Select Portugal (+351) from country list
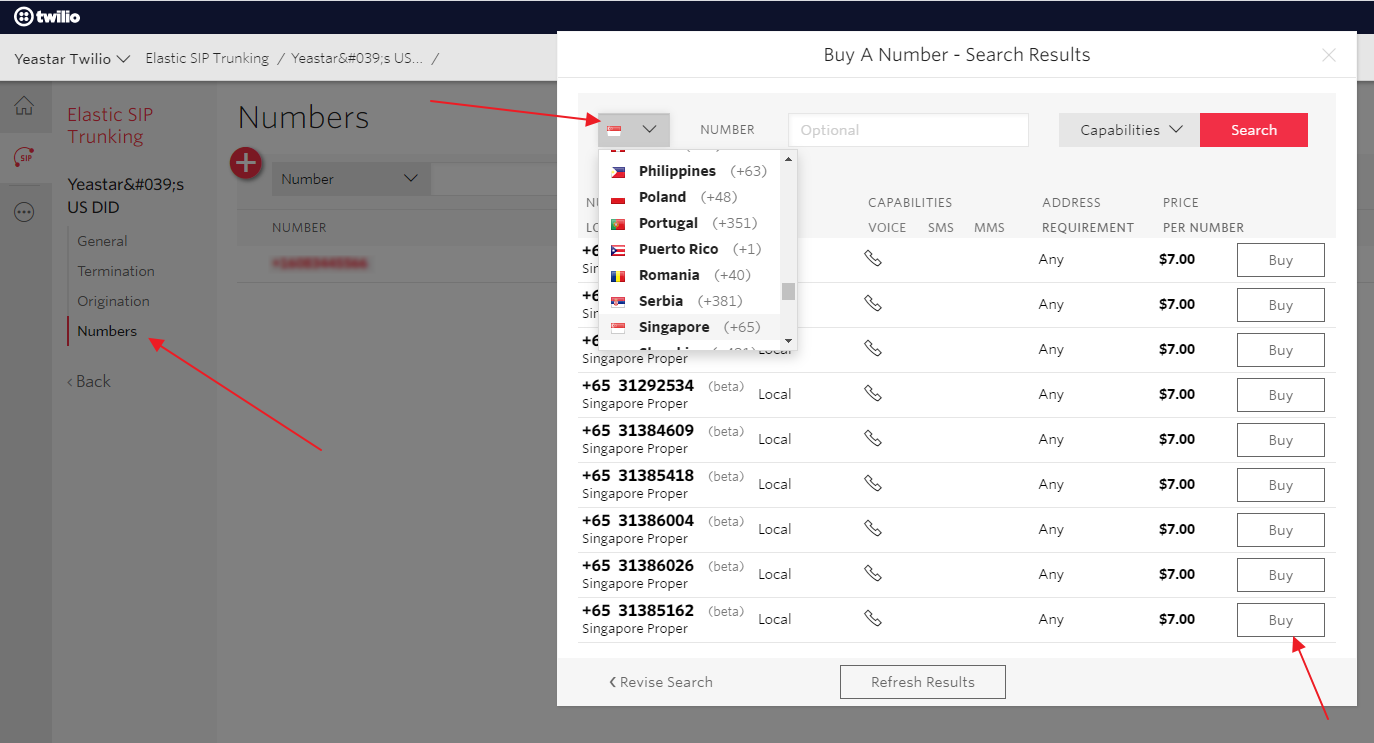This screenshot has height=743, width=1374. pos(689,223)
